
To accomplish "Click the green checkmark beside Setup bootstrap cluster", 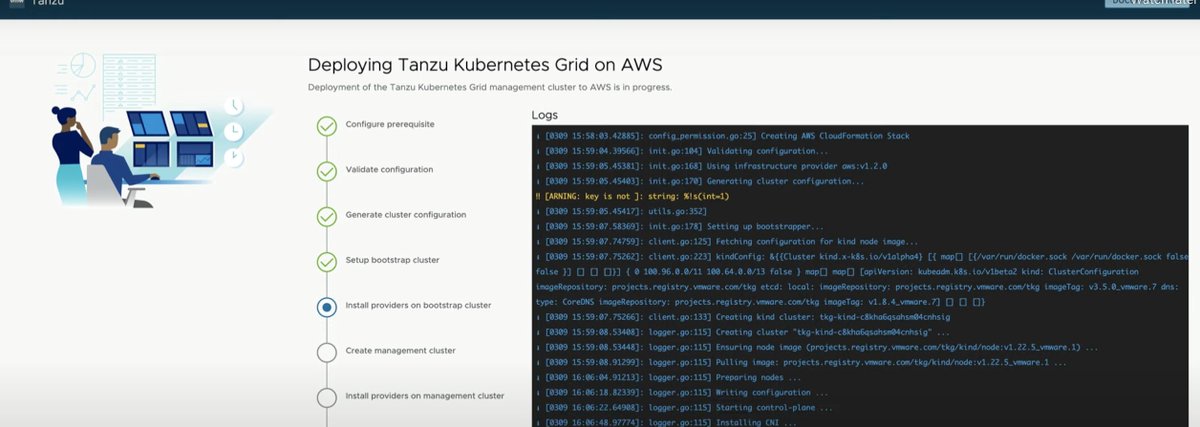I will point(326,262).
